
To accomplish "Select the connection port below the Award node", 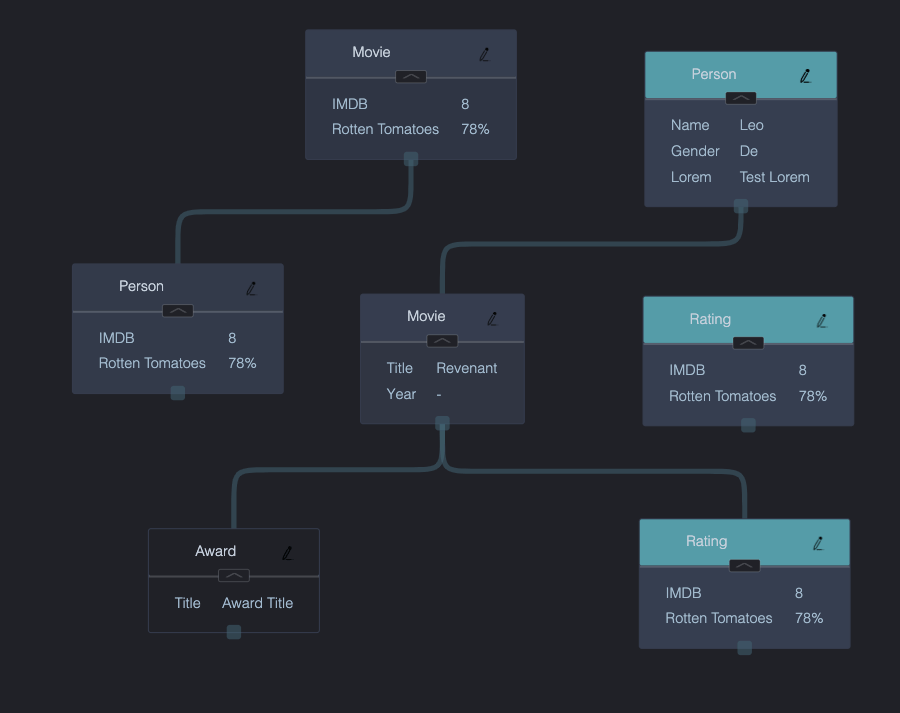I will [233, 631].
